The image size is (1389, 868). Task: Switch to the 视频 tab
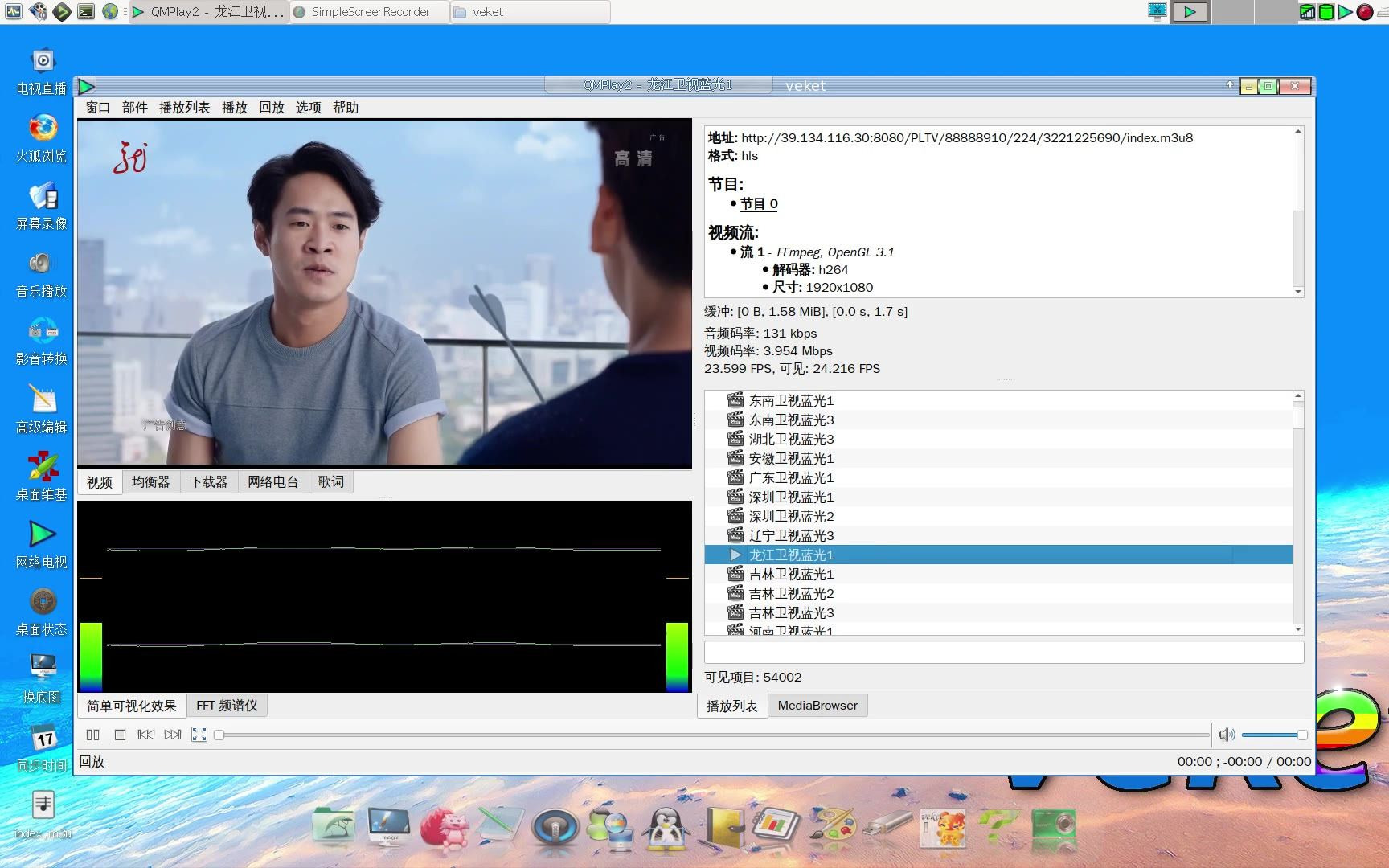[x=100, y=482]
